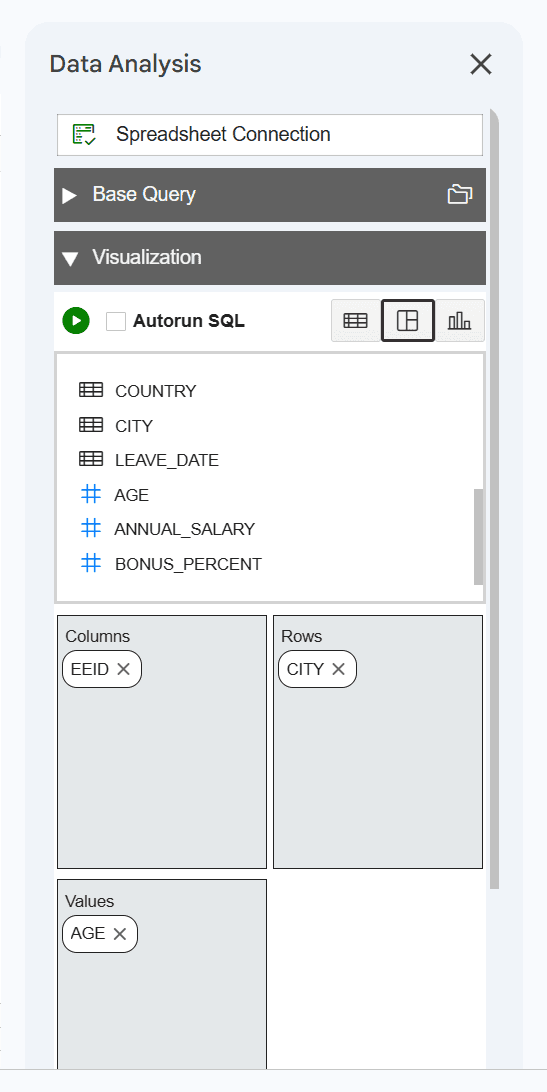Select the AGE field in list
Screen dimensions: 547x1092
[x=132, y=495]
